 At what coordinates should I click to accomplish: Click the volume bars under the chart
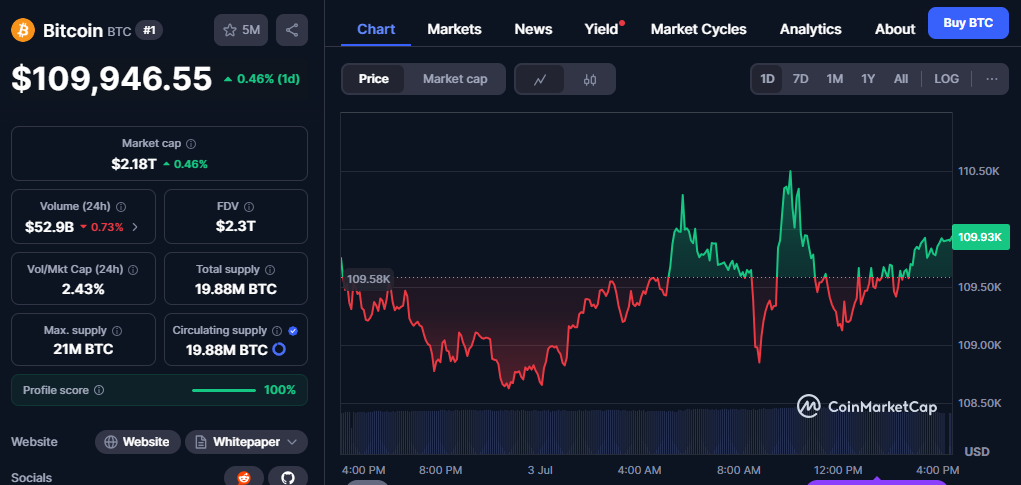[x=645, y=432]
